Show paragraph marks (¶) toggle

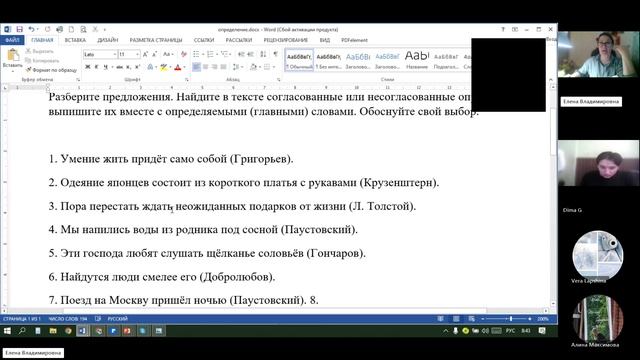(276, 54)
